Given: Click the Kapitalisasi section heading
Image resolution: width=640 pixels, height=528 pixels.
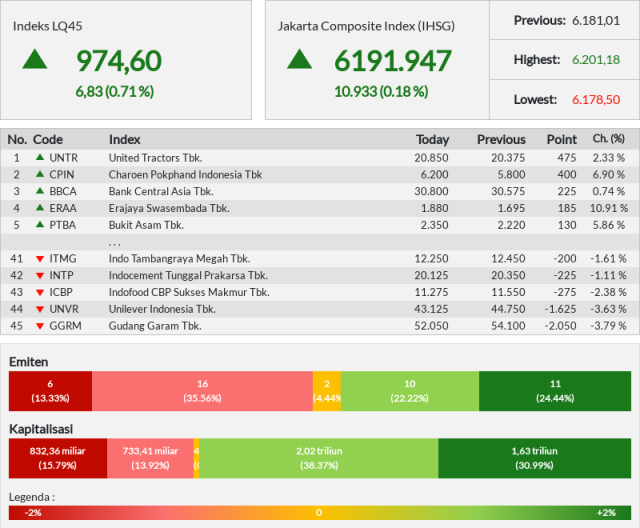Looking at the screenshot, I should tap(41, 429).
